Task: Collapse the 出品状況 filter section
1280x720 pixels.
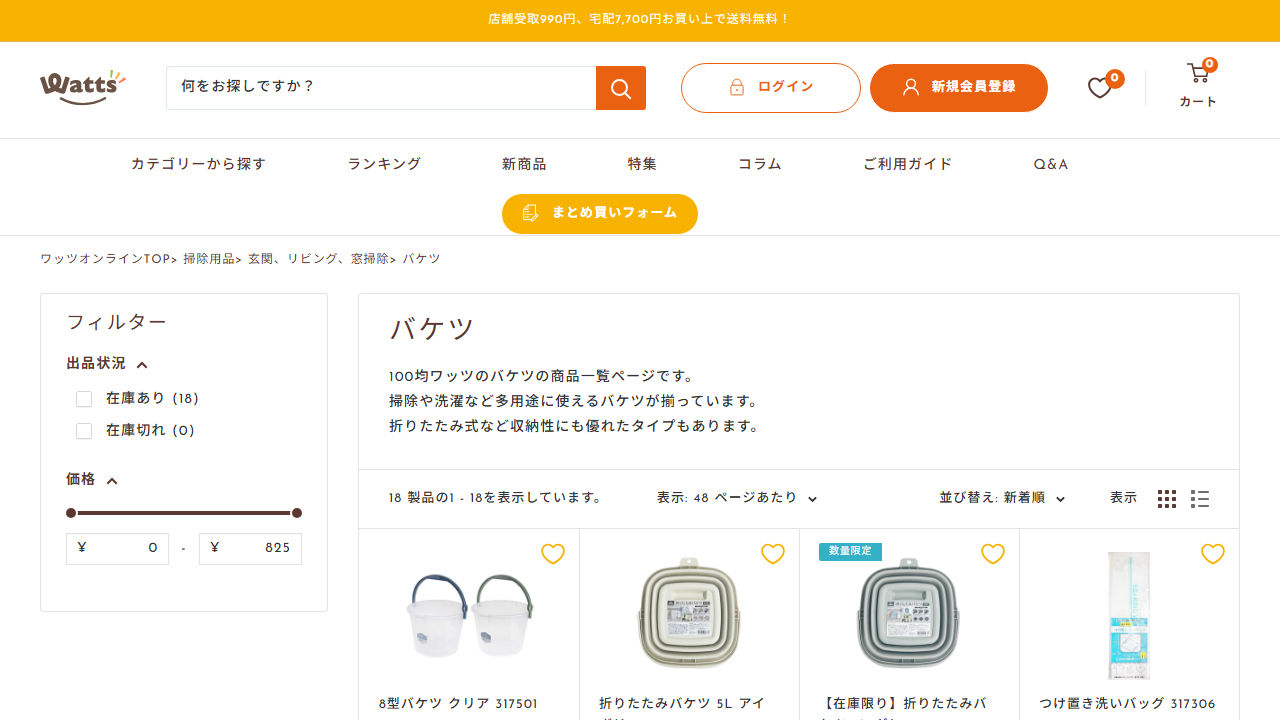Action: [107, 364]
